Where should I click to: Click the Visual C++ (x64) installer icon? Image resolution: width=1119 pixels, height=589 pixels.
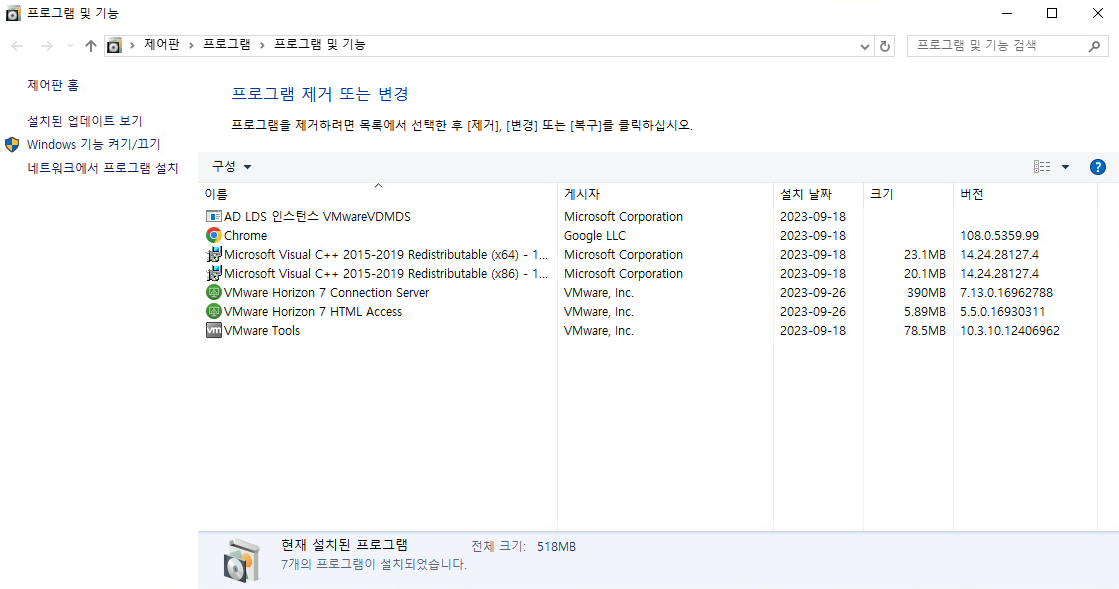point(213,254)
